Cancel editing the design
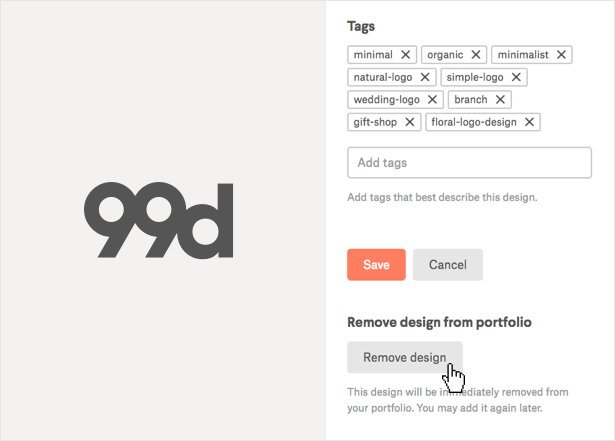The width and height of the screenshot is (615, 441). (448, 265)
